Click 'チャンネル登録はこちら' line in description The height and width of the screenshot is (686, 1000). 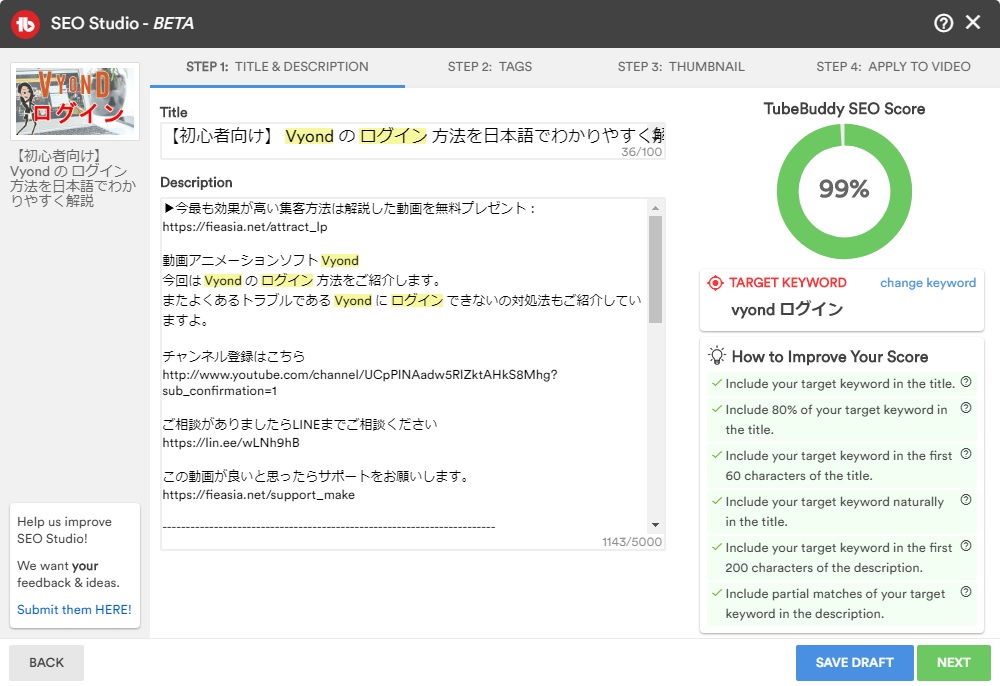233,356
